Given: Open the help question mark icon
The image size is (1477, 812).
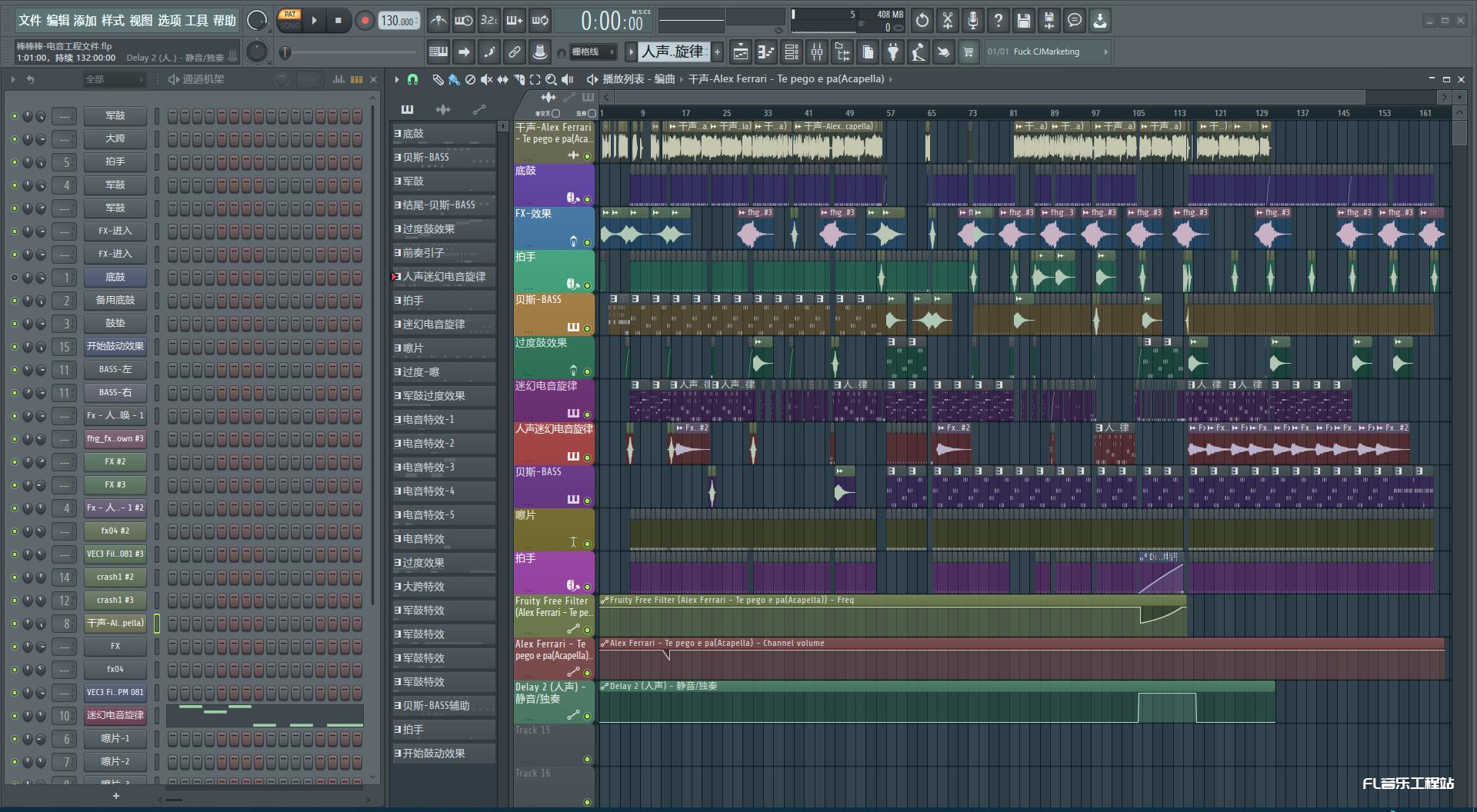Looking at the screenshot, I should [999, 21].
